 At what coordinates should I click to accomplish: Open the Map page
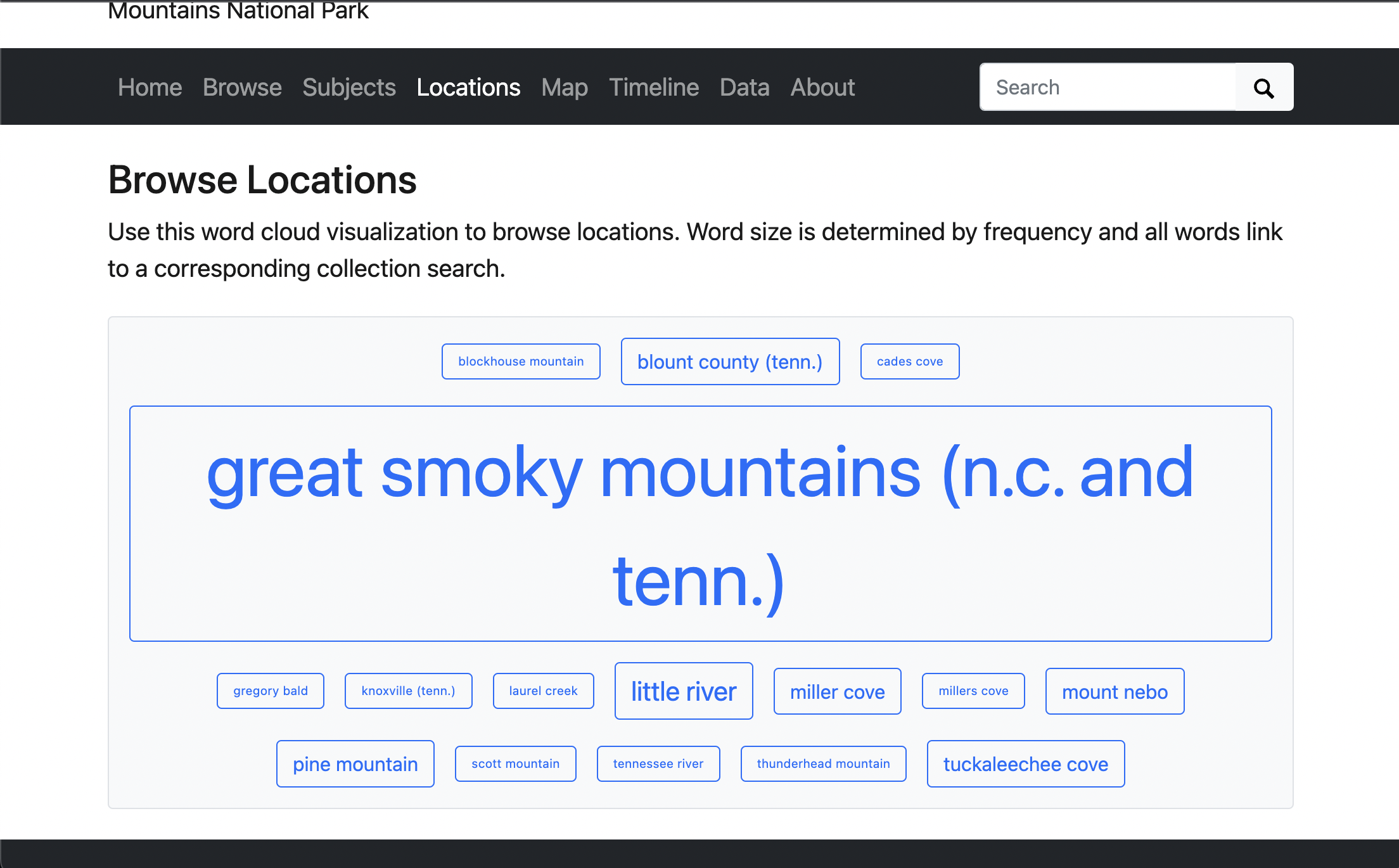(565, 87)
